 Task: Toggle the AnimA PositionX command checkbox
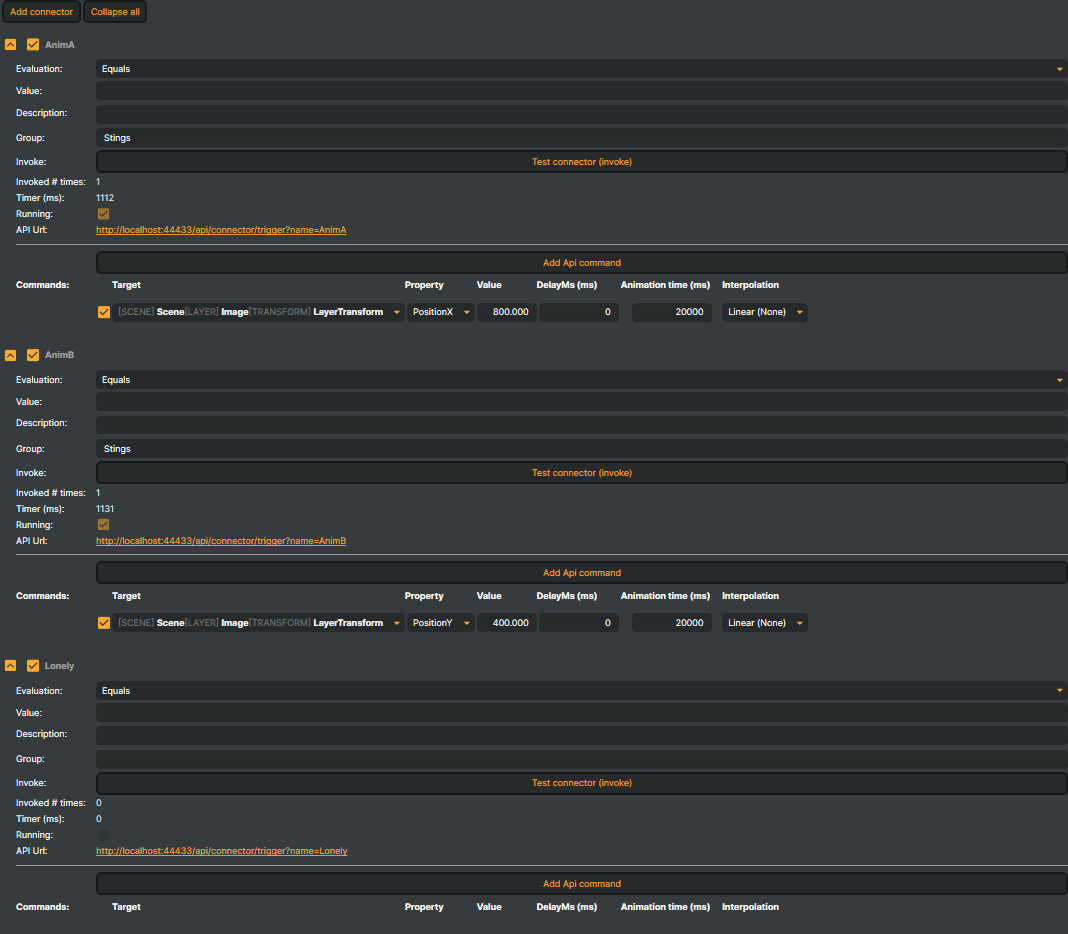pyautogui.click(x=104, y=312)
